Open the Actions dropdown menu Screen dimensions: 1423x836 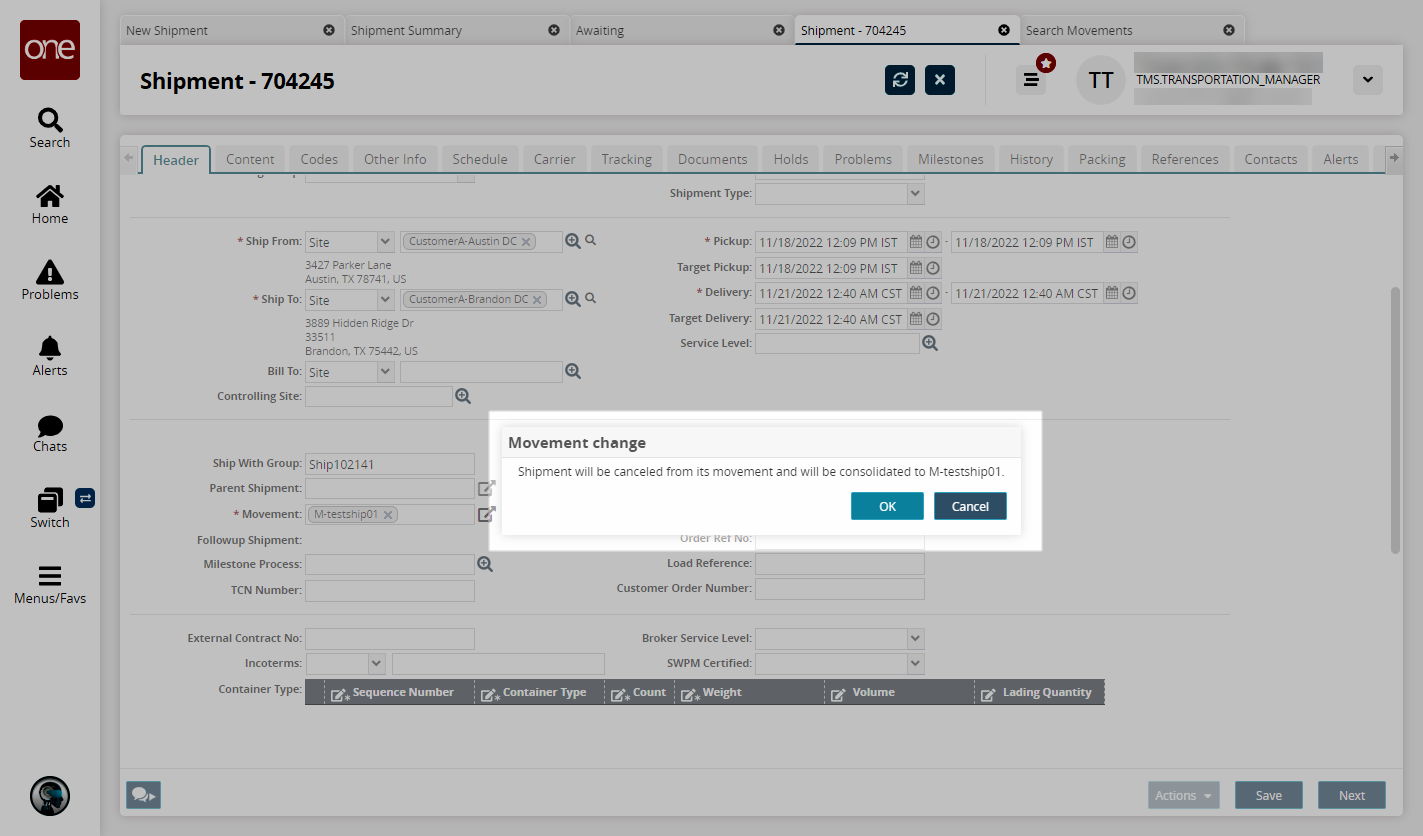1184,796
